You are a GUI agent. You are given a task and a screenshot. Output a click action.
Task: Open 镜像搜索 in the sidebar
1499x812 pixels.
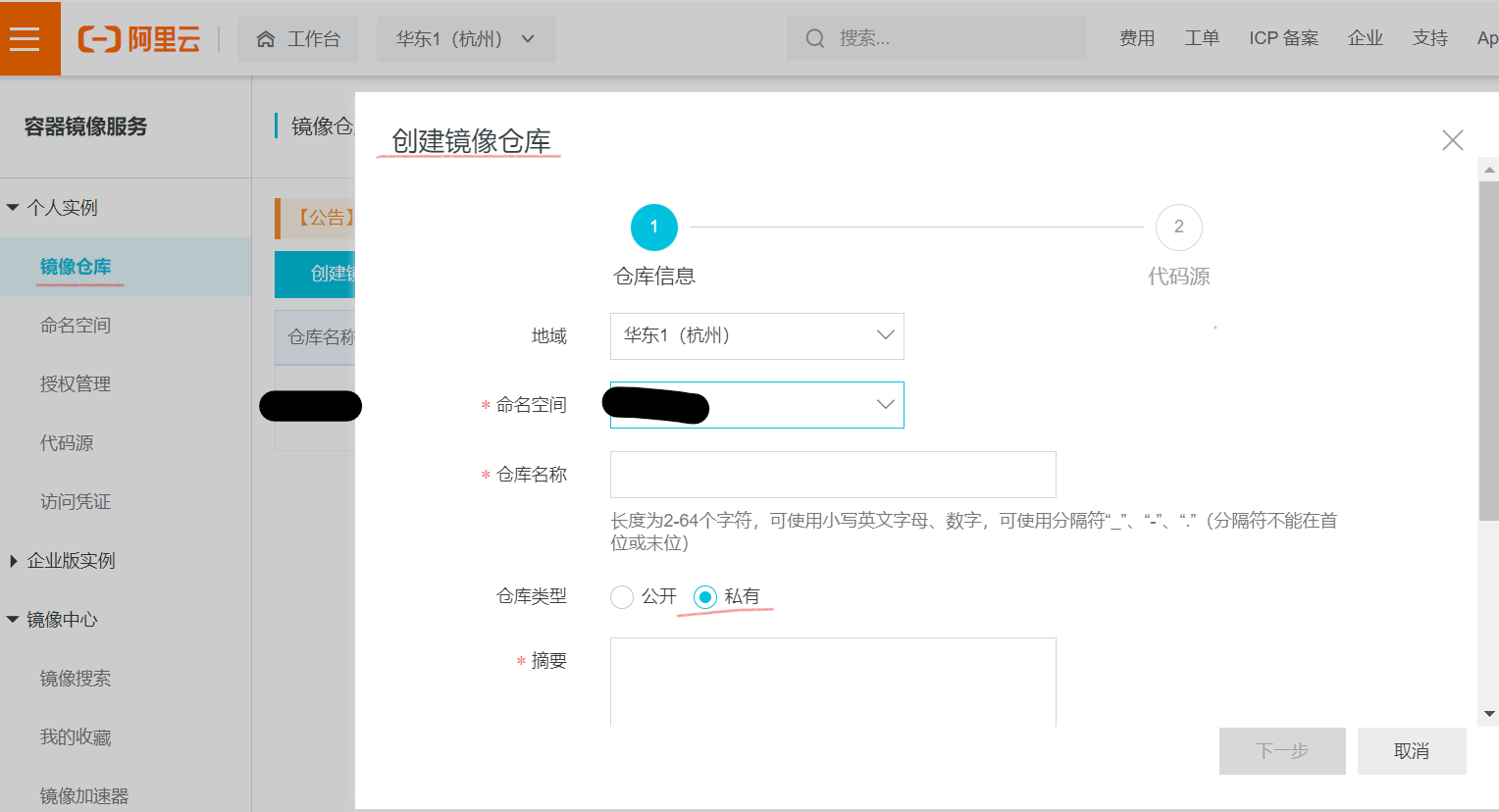(x=76, y=679)
